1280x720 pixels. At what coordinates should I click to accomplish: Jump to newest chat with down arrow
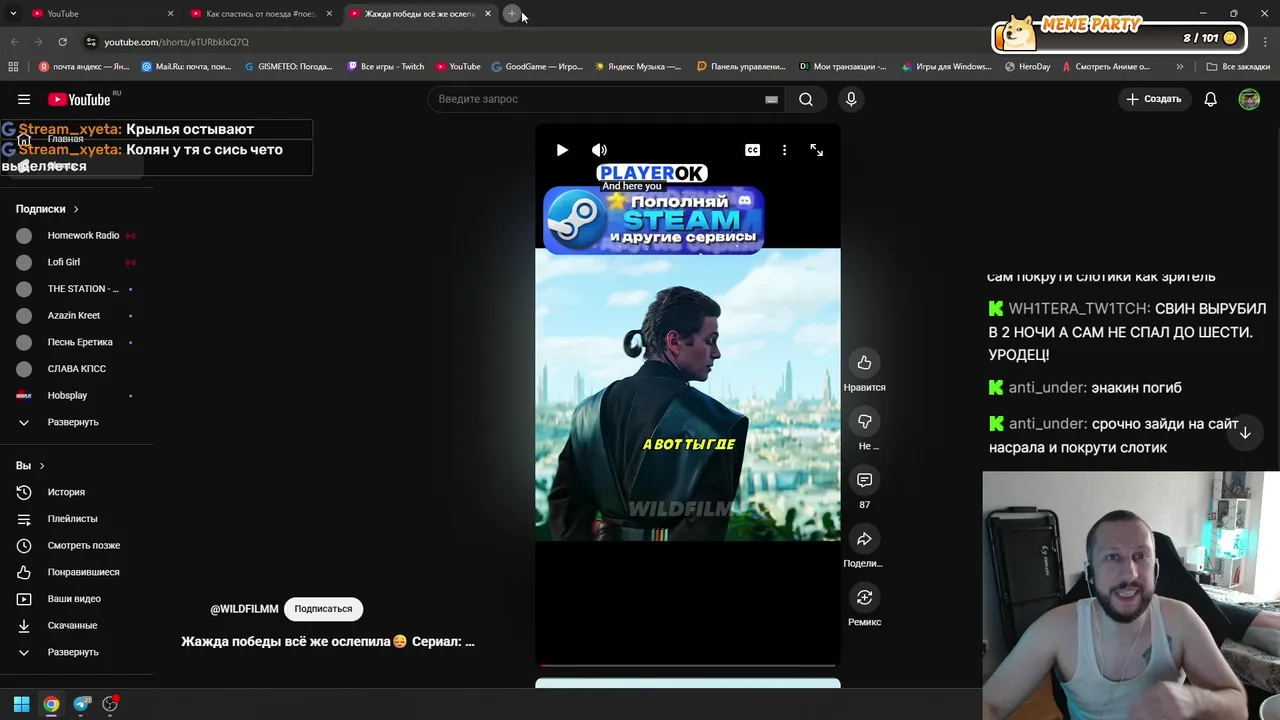tap(1245, 433)
